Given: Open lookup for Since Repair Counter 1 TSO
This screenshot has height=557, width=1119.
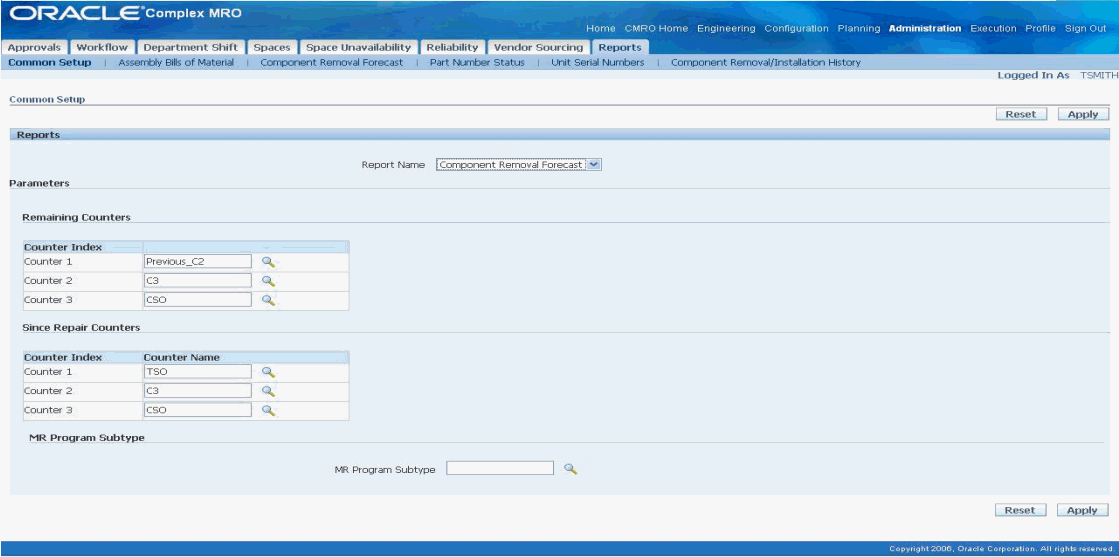Looking at the screenshot, I should tap(268, 372).
